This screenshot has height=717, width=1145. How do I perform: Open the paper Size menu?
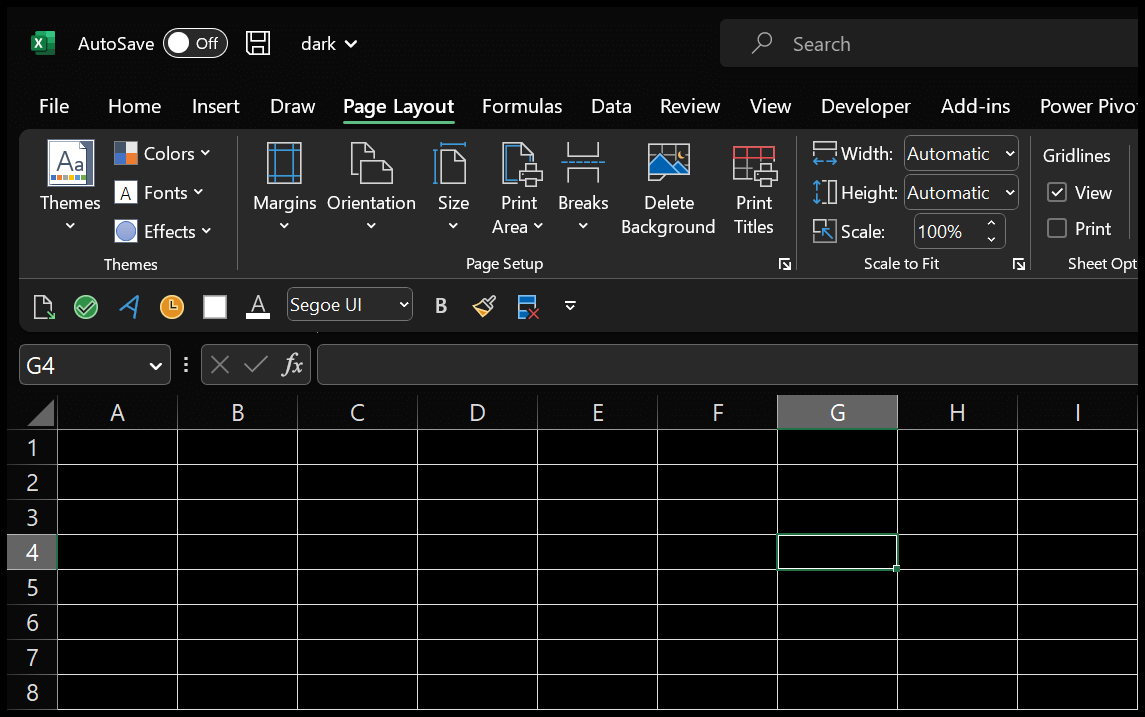(453, 185)
